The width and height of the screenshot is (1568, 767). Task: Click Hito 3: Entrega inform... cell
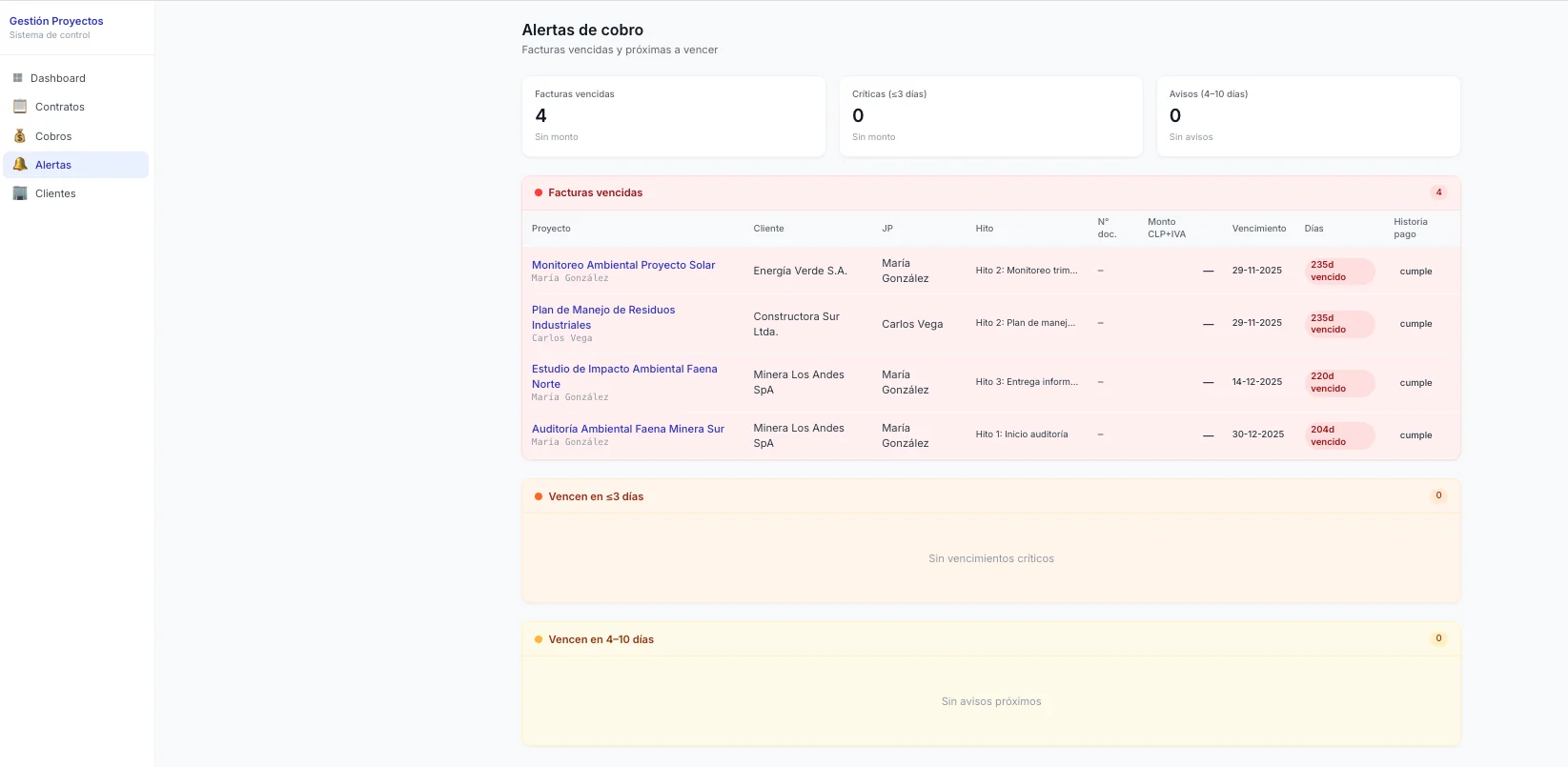tap(1027, 382)
